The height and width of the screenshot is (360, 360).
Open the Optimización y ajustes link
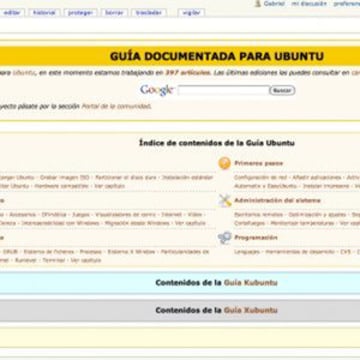(x=317, y=215)
